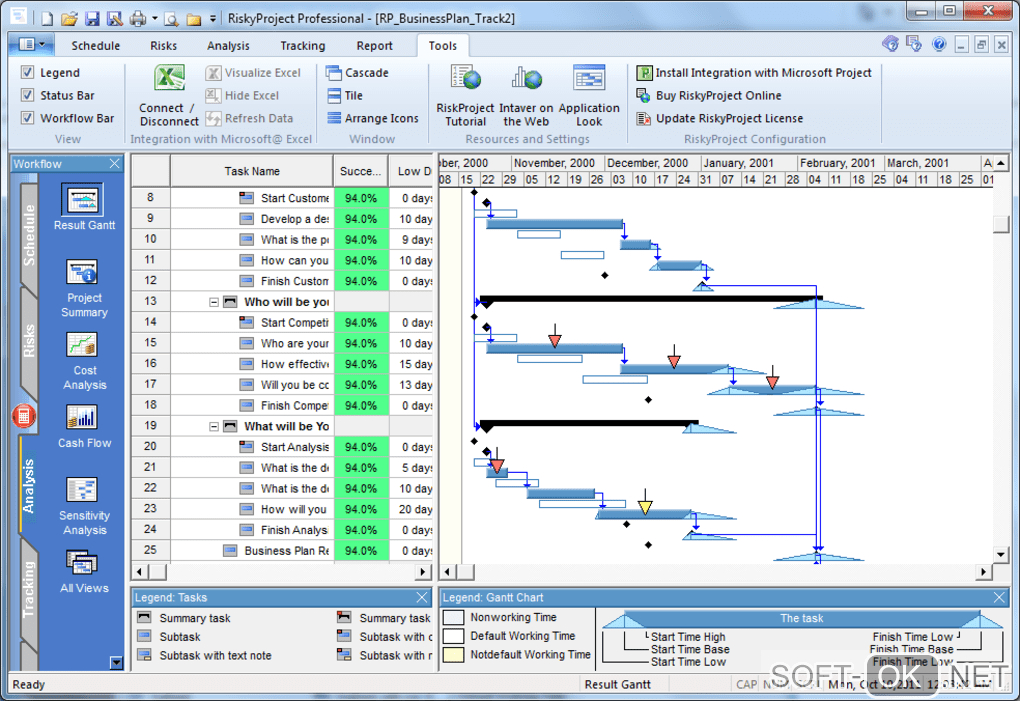The height and width of the screenshot is (701, 1020).
Task: Open the Sensitivity Analysis view icon
Action: click(x=83, y=490)
